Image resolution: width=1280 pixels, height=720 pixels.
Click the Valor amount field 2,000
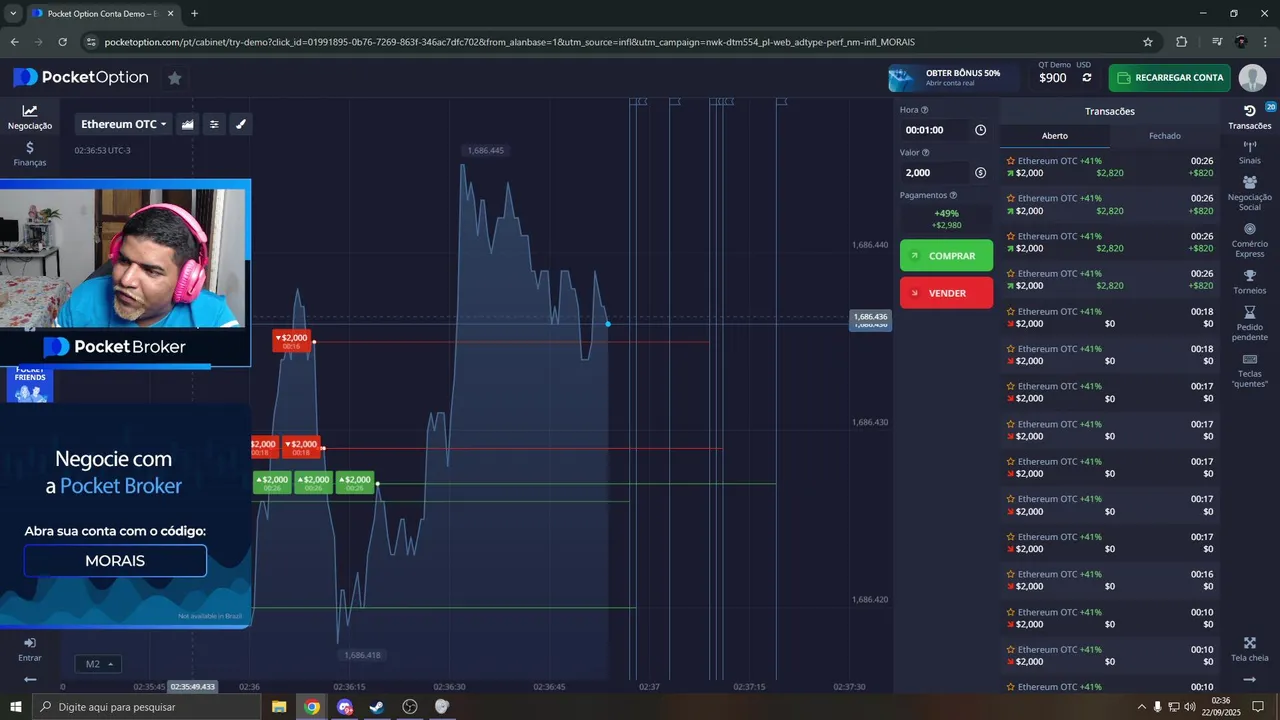click(935, 173)
